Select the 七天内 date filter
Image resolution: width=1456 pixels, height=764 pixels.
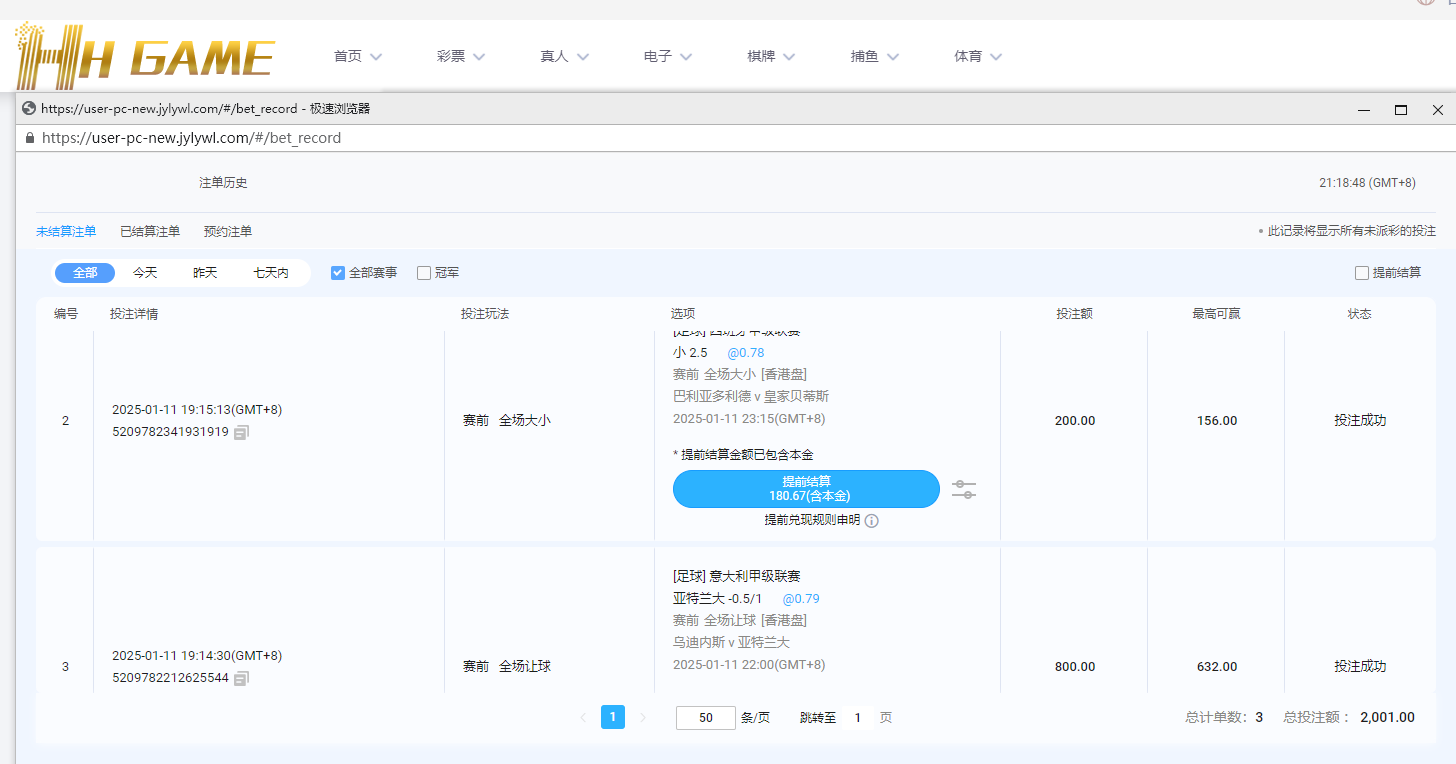(x=271, y=273)
